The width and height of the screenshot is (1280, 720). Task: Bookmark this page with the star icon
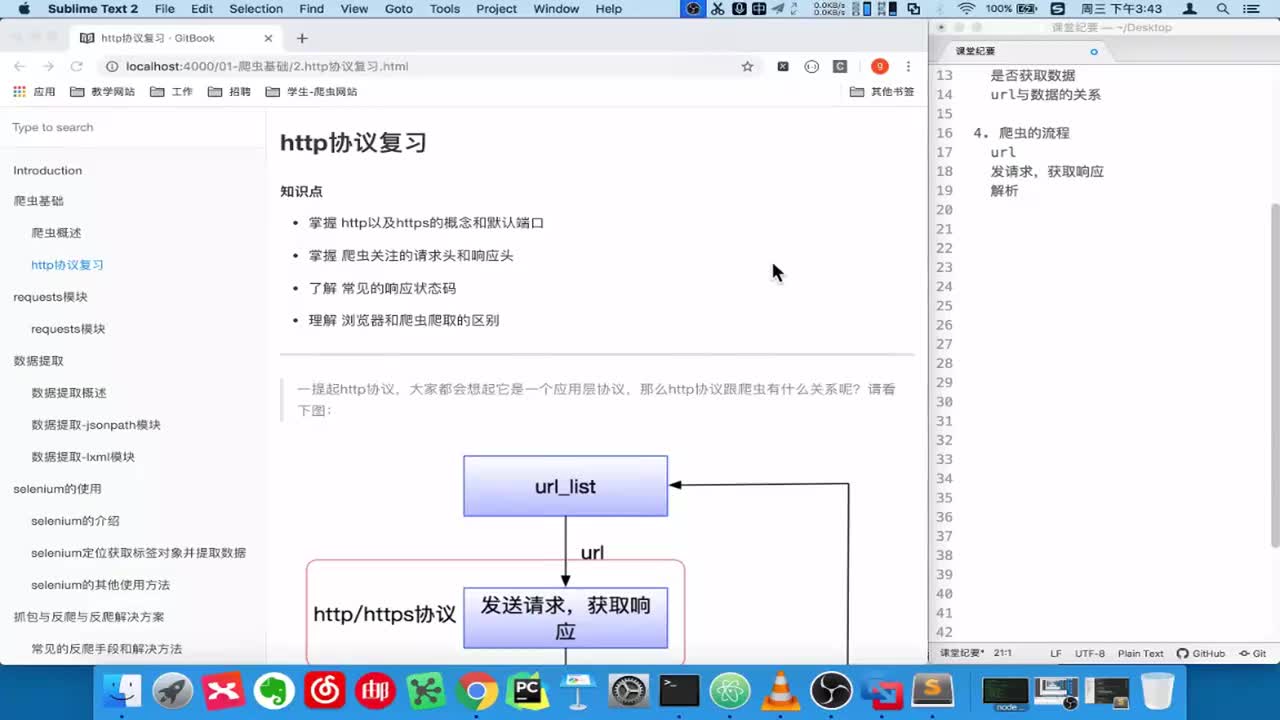coord(747,66)
